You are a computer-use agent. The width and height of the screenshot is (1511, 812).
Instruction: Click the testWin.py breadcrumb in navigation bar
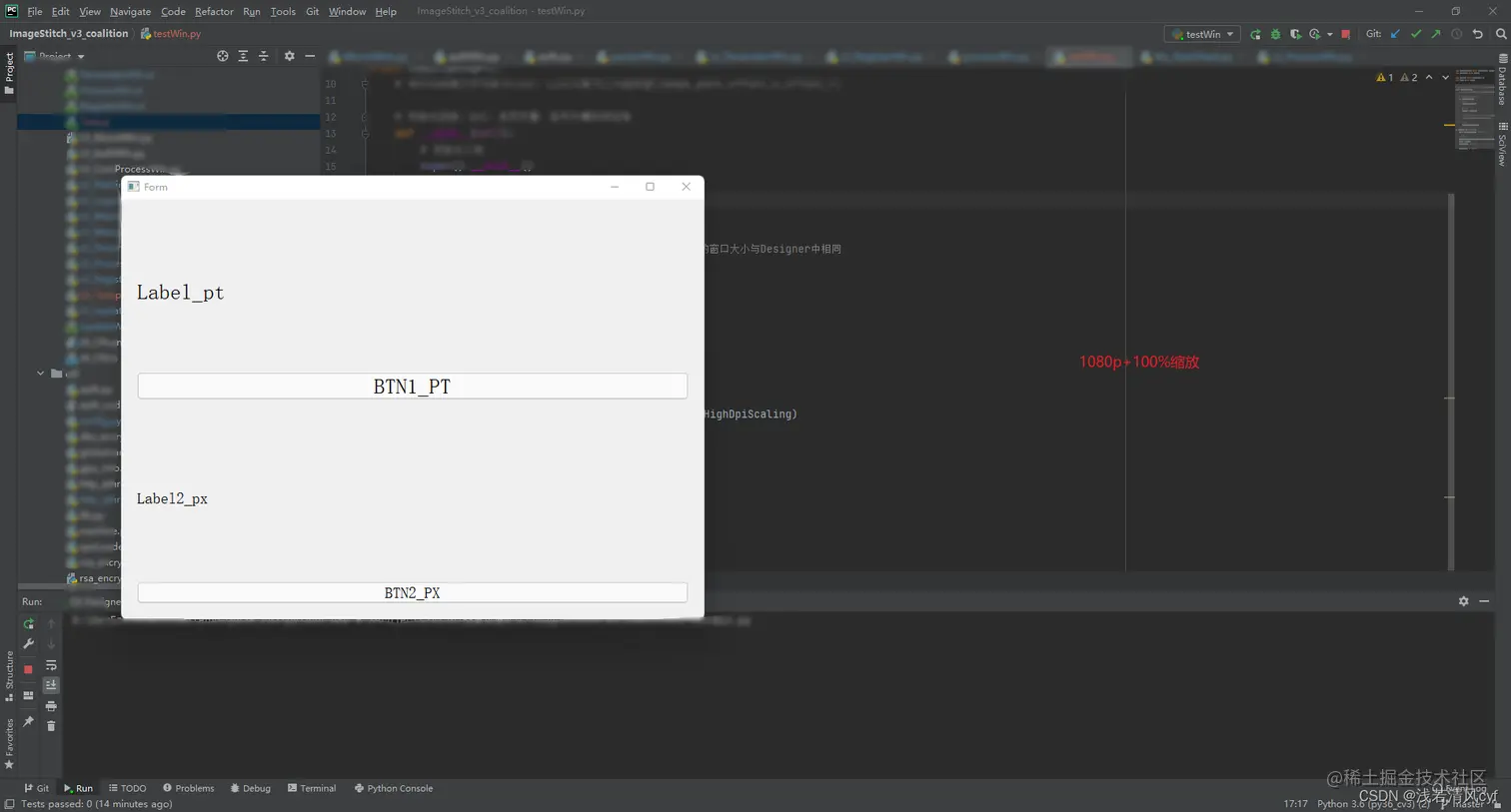171,33
